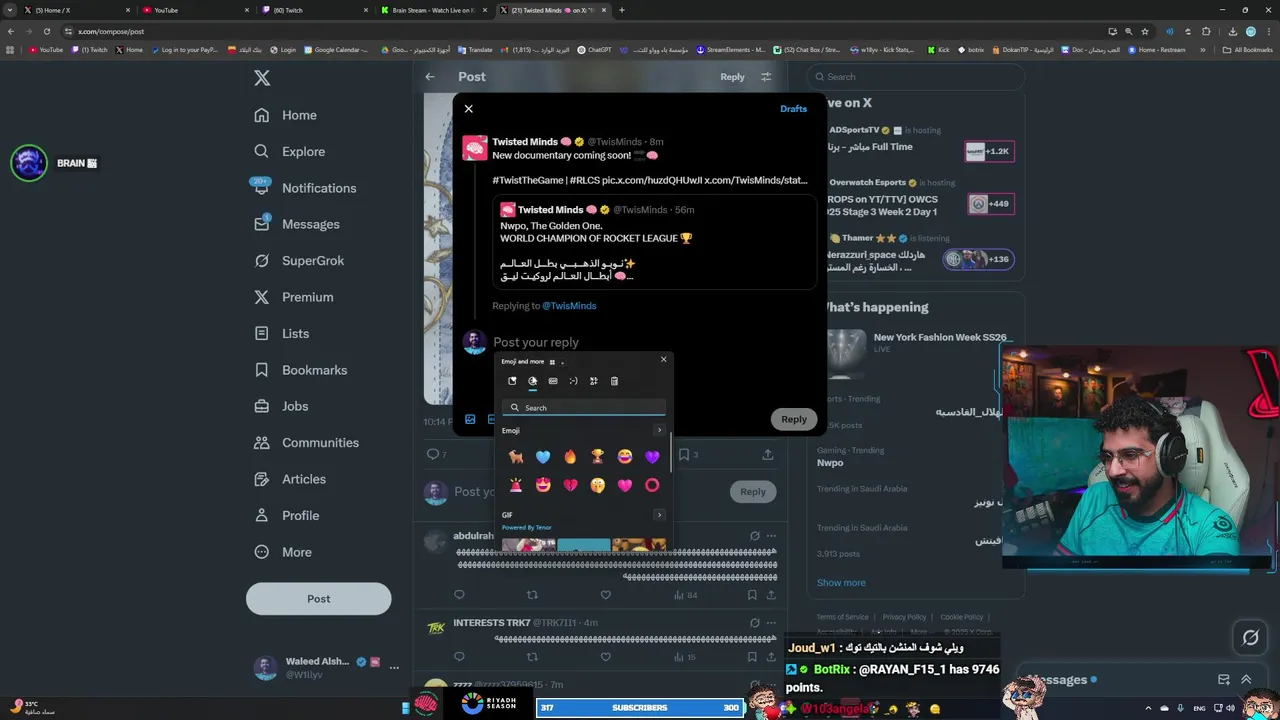Insert the red hollow circle emoji
Viewport: 1280px width, 720px height.
point(652,485)
